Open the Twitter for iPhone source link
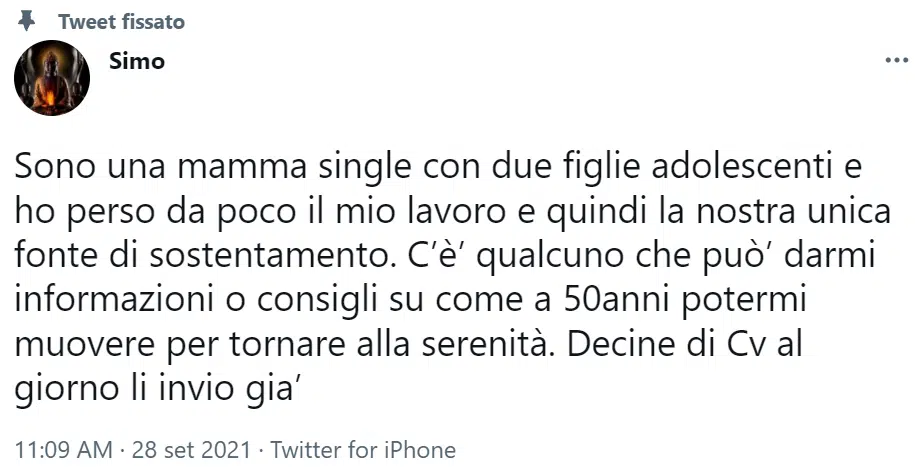The image size is (915, 467). point(363,450)
